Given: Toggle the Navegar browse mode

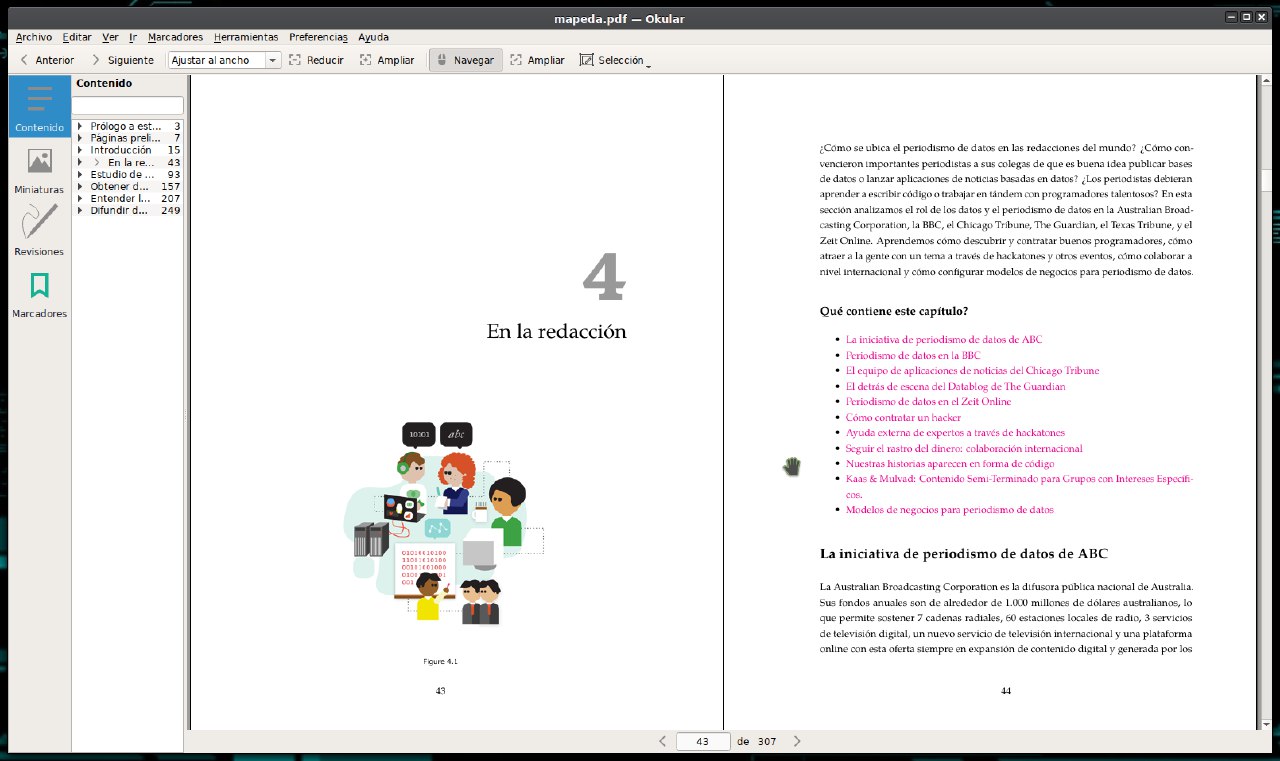Looking at the screenshot, I should point(465,60).
